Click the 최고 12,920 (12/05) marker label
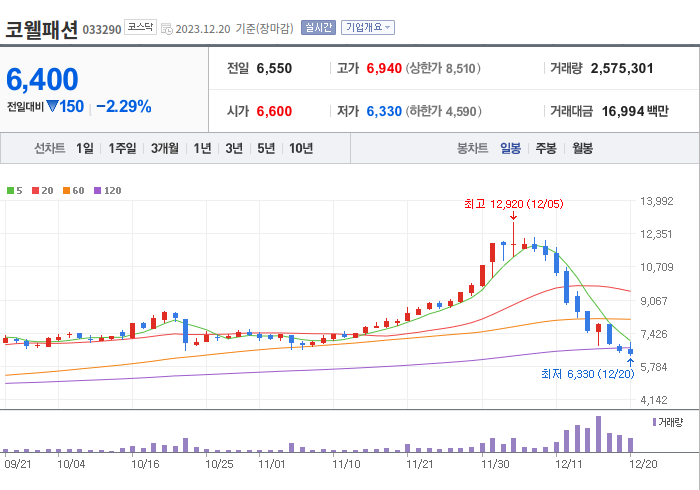Viewport: 700px width, 490px height. pos(513,204)
